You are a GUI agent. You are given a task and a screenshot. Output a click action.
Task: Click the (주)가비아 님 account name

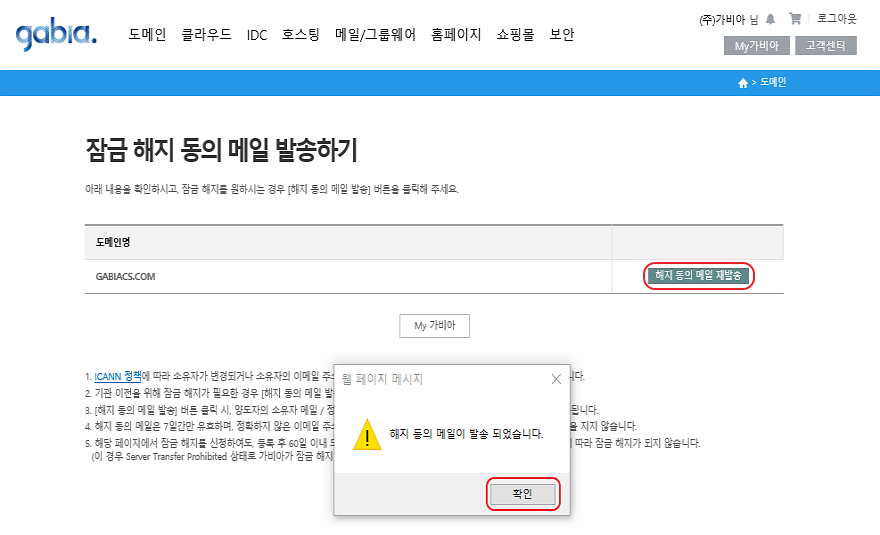[728, 20]
